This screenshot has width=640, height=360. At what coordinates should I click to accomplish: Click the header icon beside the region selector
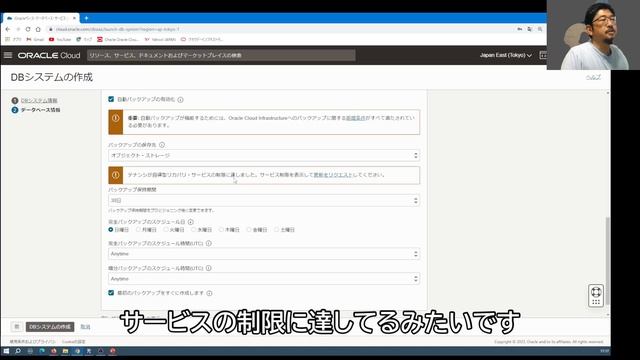pos(543,55)
